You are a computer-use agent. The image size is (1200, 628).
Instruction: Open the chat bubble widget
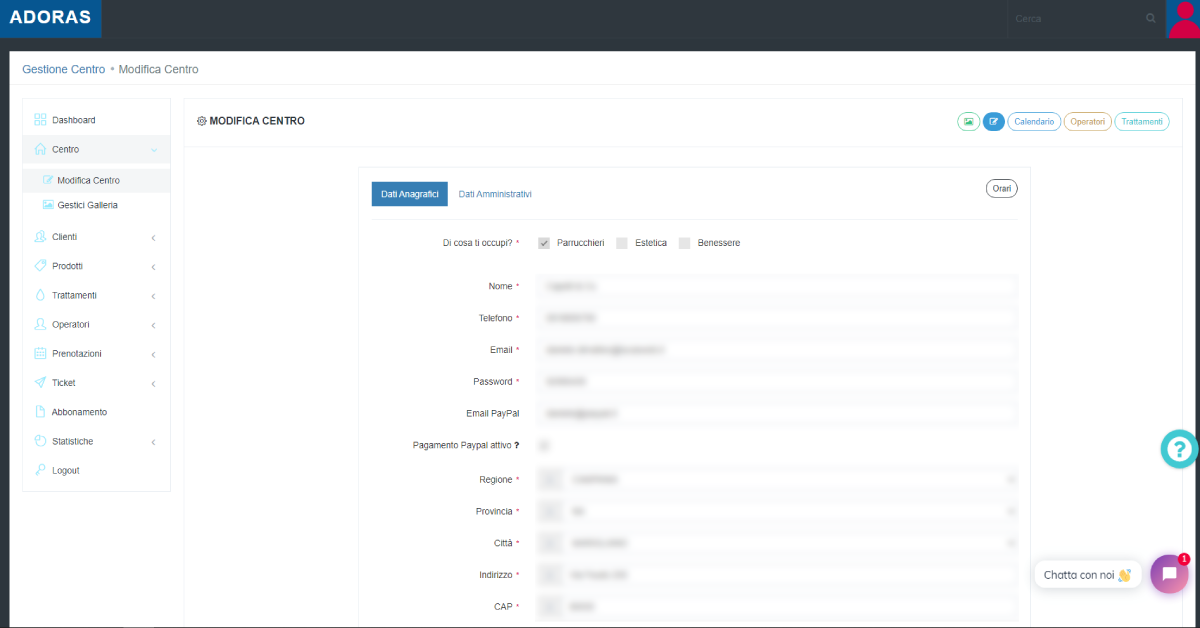coord(1169,574)
